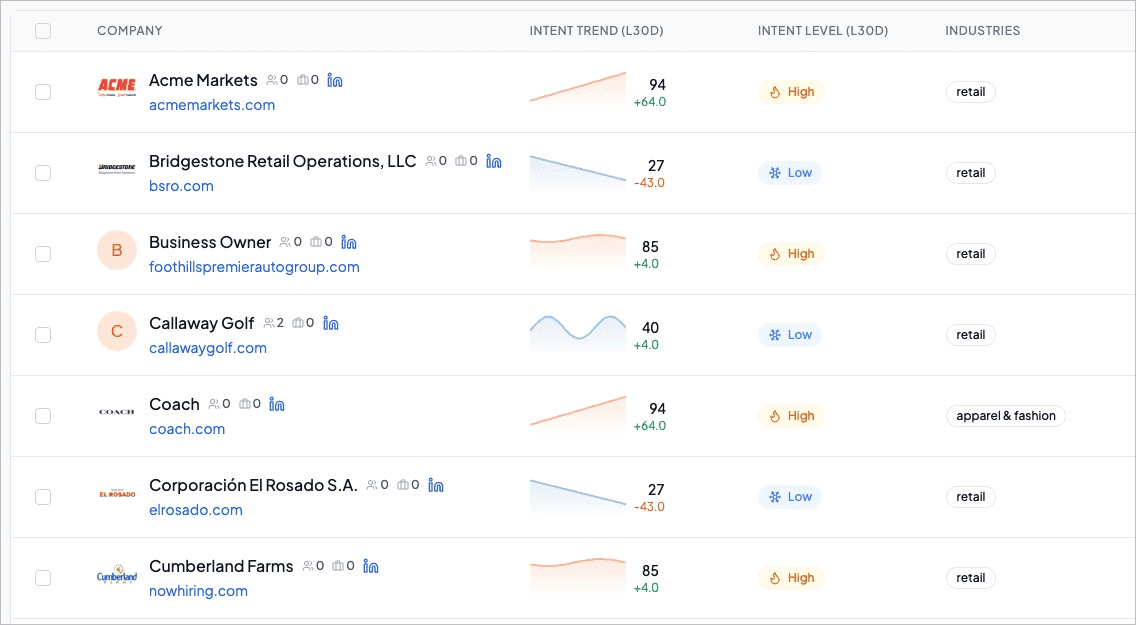The image size is (1136, 625).
Task: Click contacts people icon for Acme Markets
Action: point(272,80)
